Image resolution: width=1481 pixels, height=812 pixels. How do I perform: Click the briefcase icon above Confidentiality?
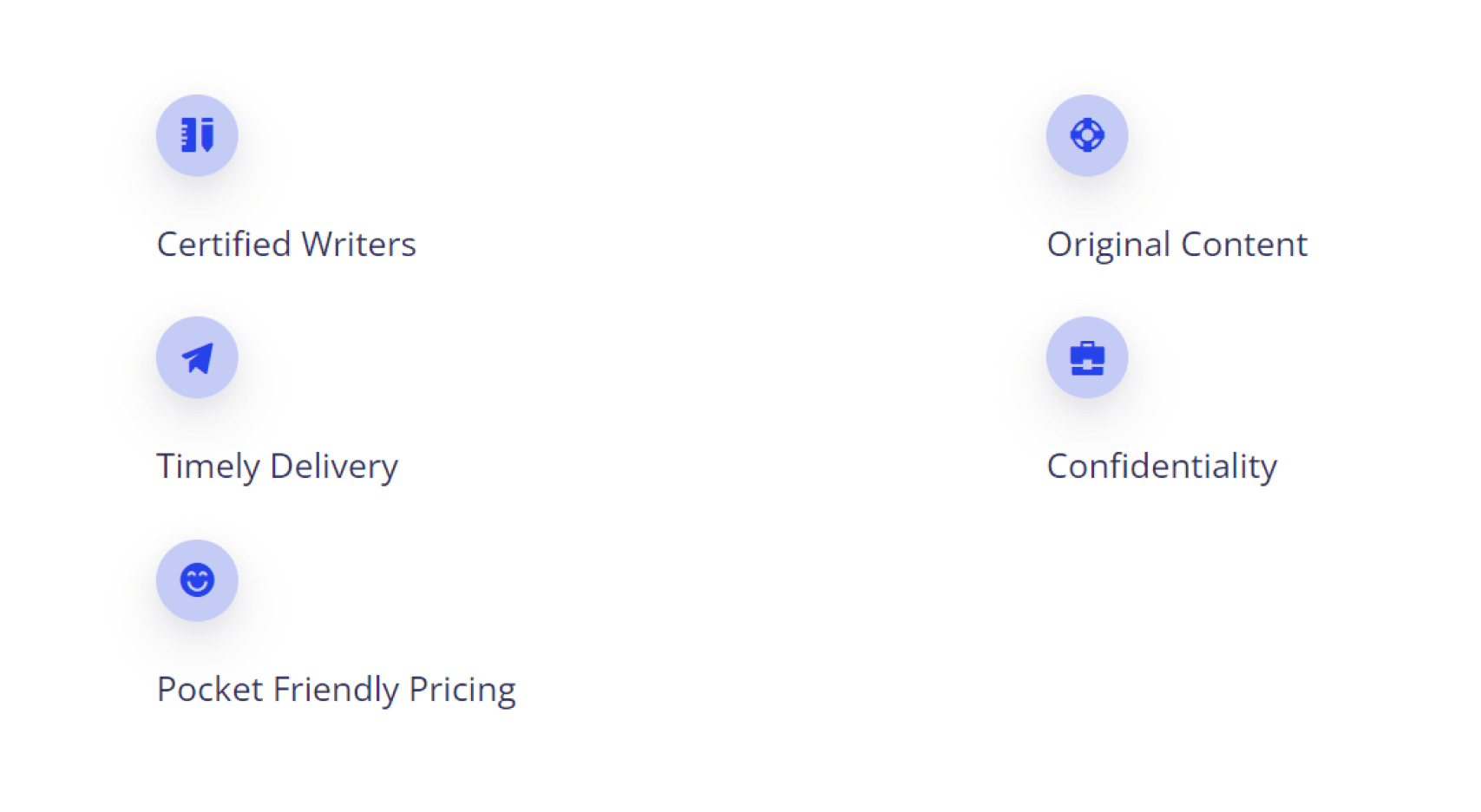(1087, 357)
